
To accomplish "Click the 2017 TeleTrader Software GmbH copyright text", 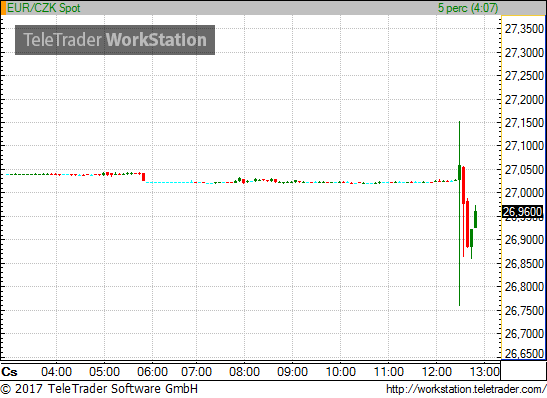I will pyautogui.click(x=99, y=389).
